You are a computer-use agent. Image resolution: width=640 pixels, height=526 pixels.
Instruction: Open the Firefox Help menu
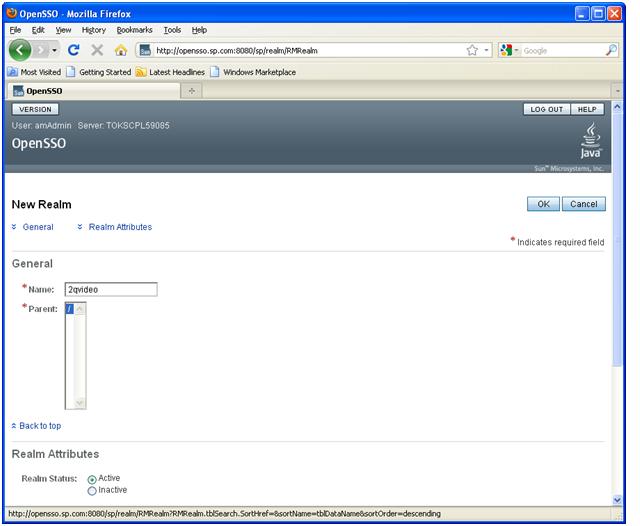click(x=199, y=30)
